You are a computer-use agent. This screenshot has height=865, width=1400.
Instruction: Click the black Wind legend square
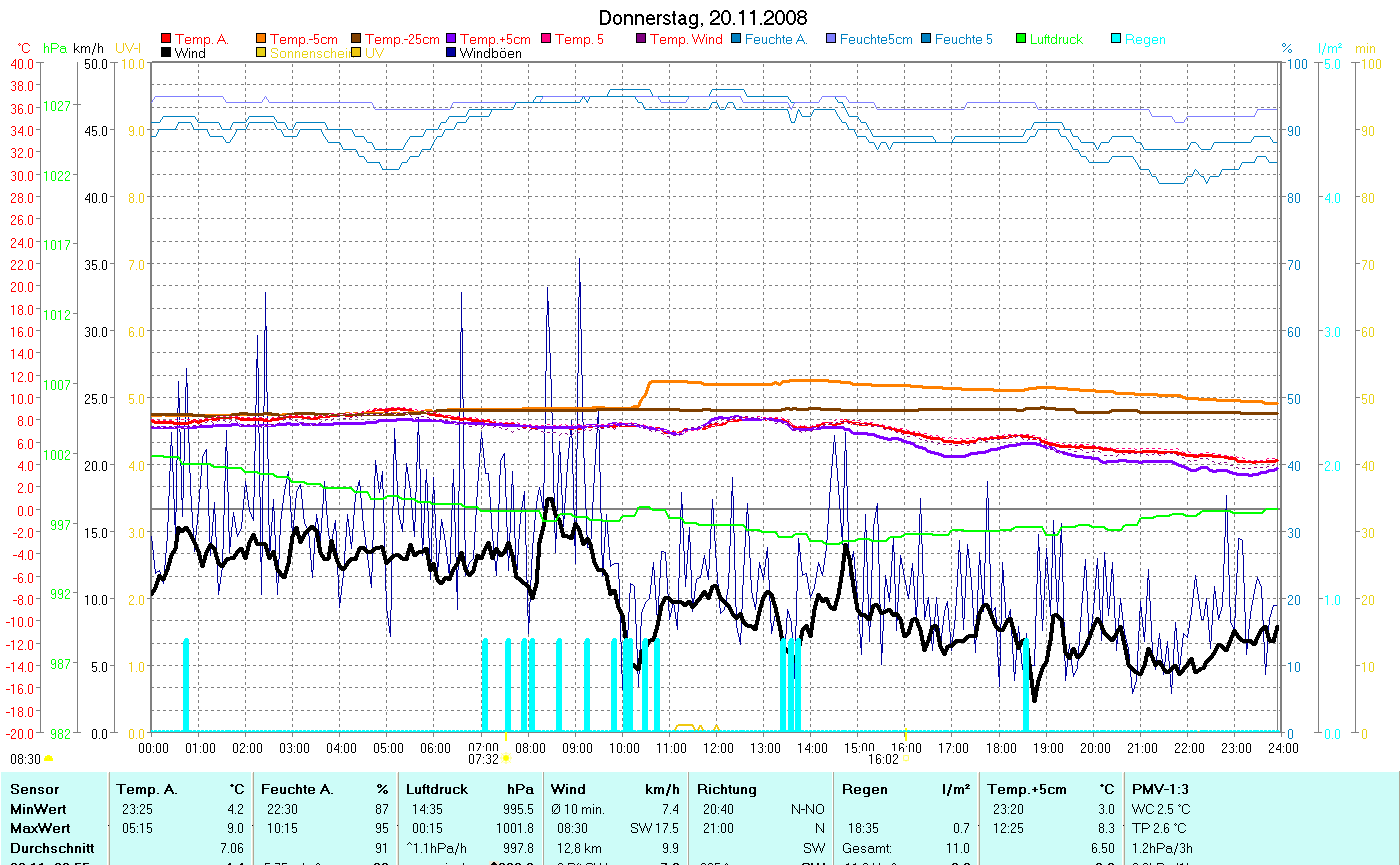[166, 53]
